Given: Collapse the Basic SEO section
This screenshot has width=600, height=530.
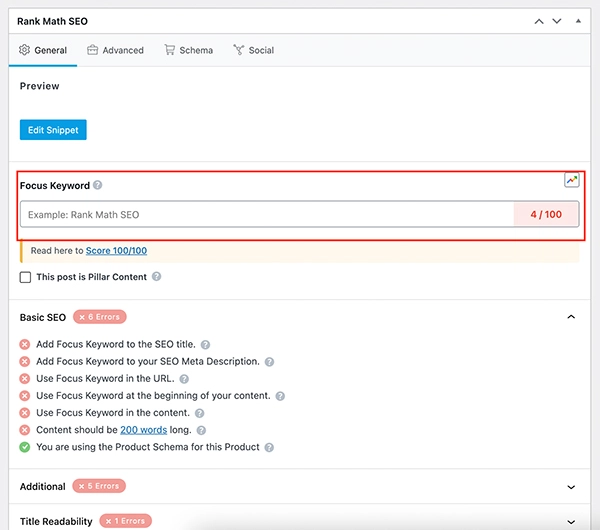Looking at the screenshot, I should pyautogui.click(x=571, y=317).
